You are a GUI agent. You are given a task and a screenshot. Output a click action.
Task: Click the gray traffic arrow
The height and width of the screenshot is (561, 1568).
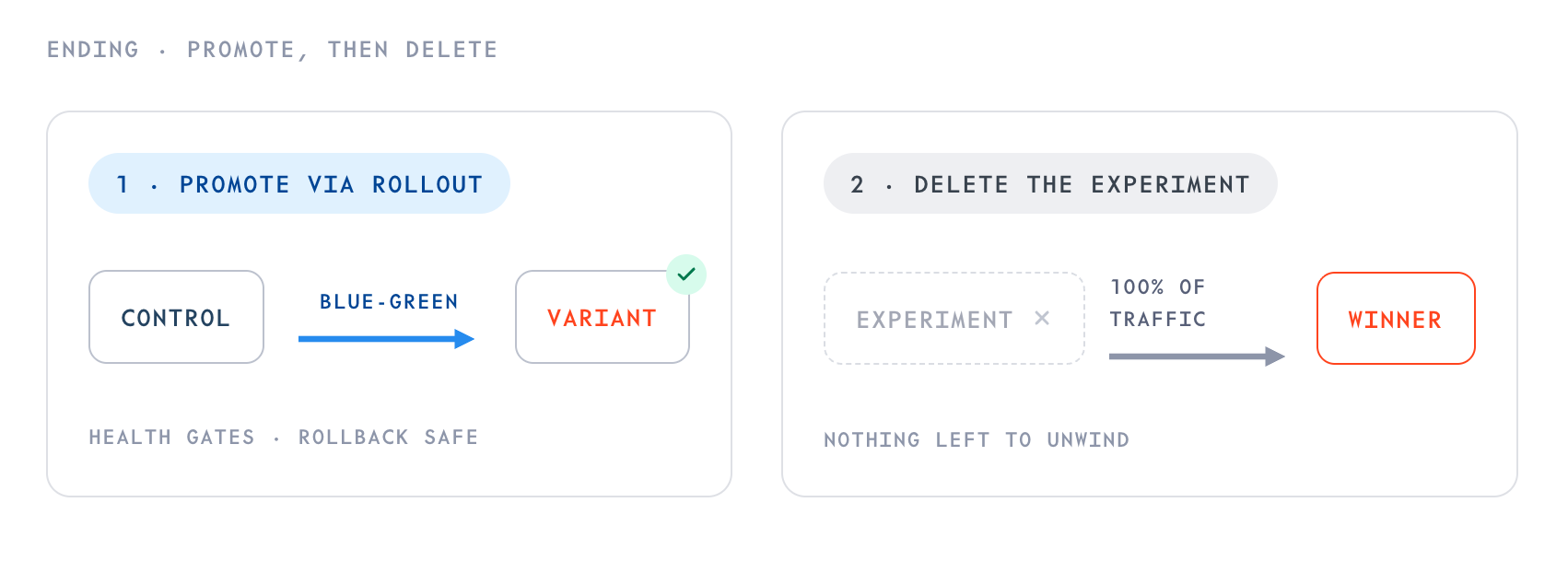click(1197, 356)
